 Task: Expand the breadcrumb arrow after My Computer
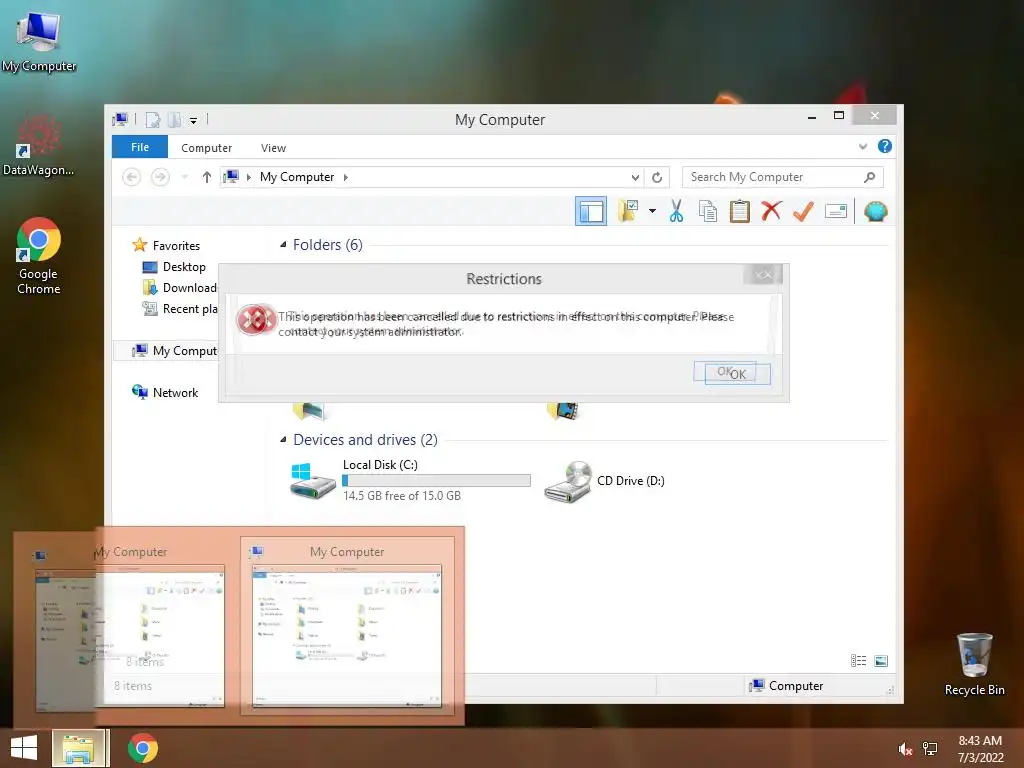[x=345, y=177]
